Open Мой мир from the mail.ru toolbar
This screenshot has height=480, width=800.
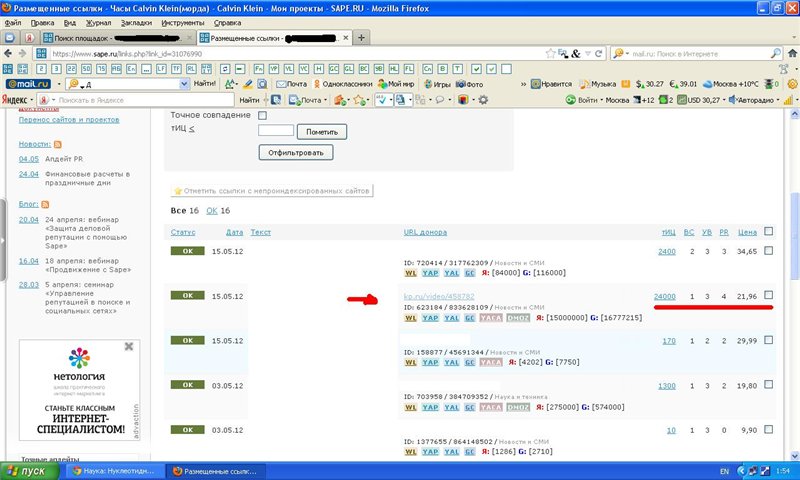[396, 84]
